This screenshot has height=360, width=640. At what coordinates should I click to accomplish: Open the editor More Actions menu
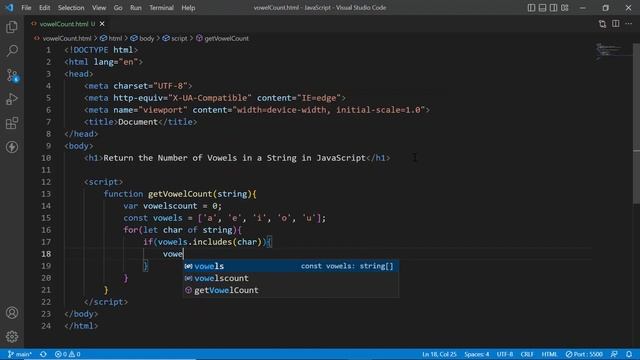(629, 24)
